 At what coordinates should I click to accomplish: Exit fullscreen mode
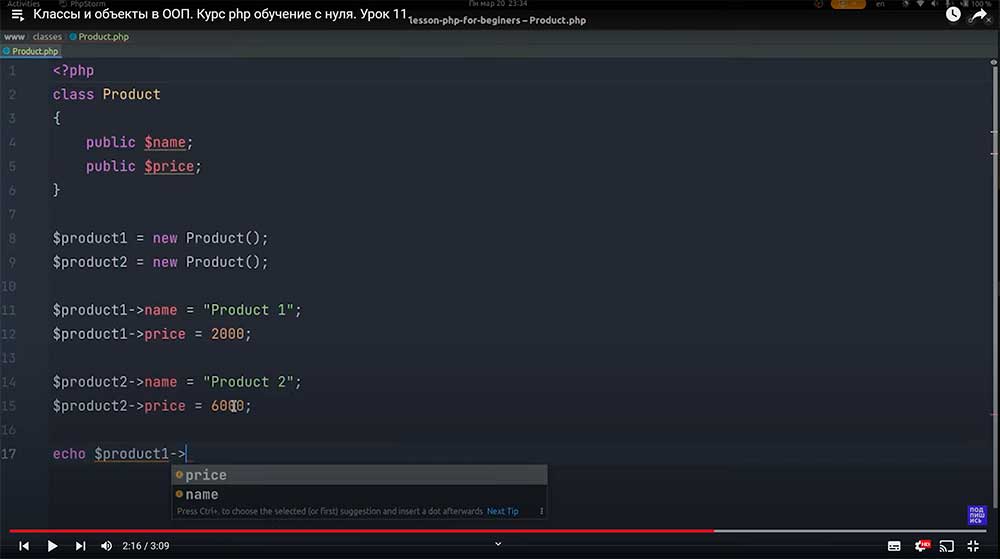pos(973,546)
